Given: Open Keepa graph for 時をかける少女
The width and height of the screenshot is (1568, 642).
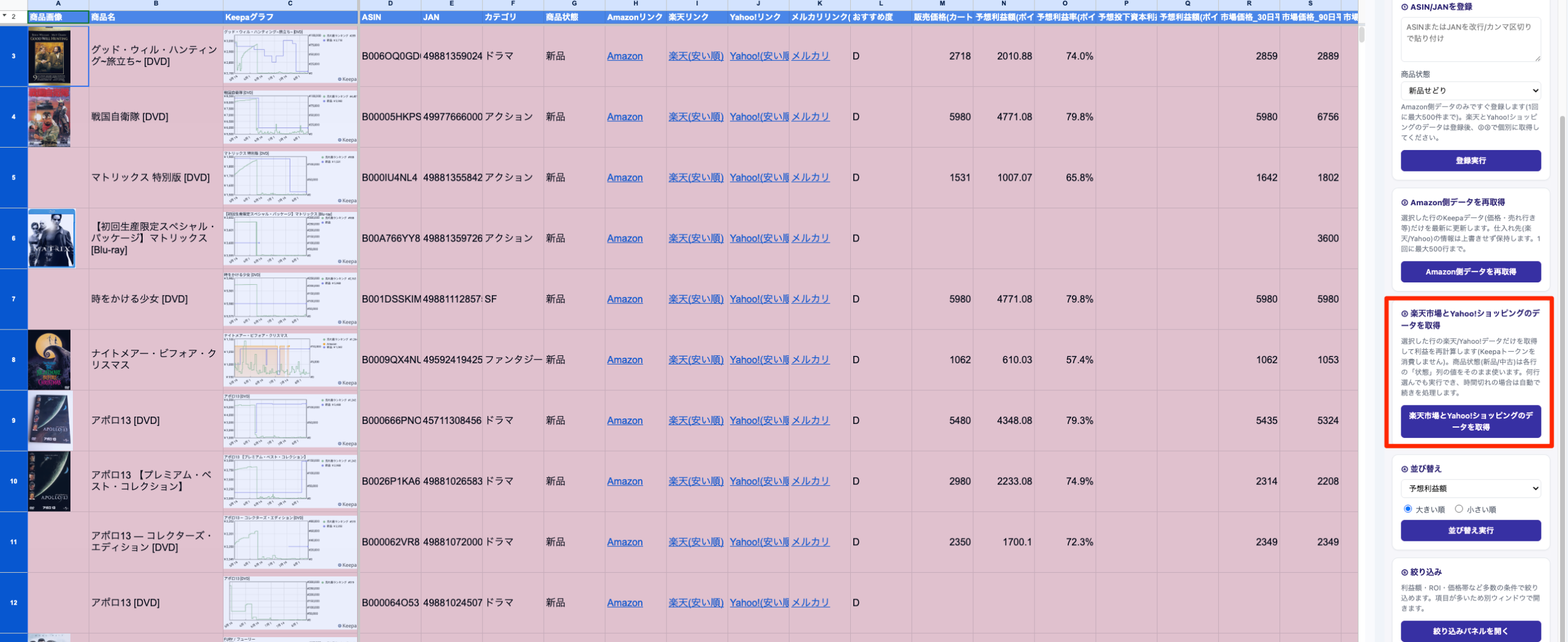Looking at the screenshot, I should click(290, 299).
